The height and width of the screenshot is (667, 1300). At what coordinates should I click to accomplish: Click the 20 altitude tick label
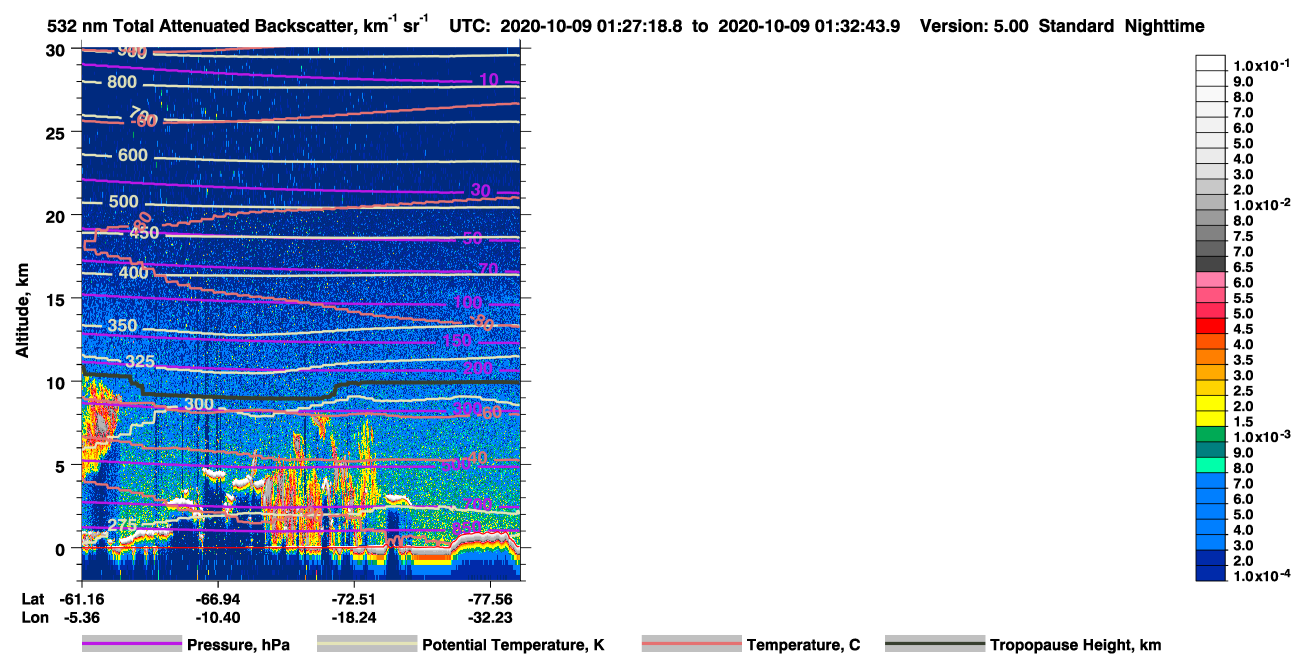57,216
